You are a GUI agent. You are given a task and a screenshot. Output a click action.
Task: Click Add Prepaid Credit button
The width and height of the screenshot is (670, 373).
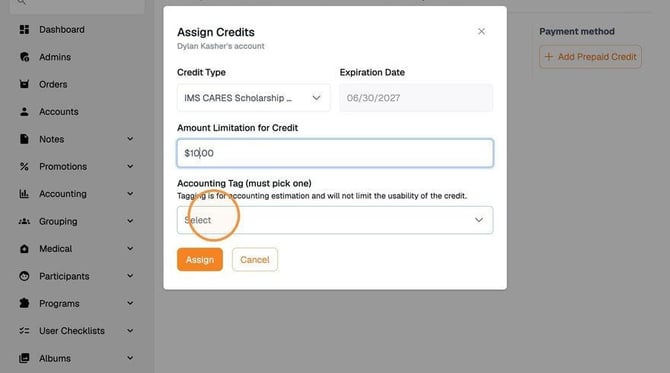pos(590,57)
